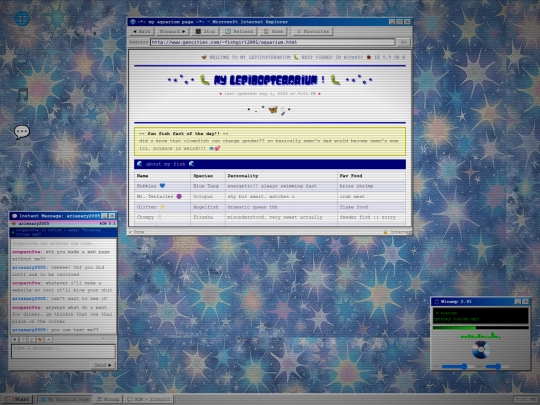Click the Winamp track name display

480,316
